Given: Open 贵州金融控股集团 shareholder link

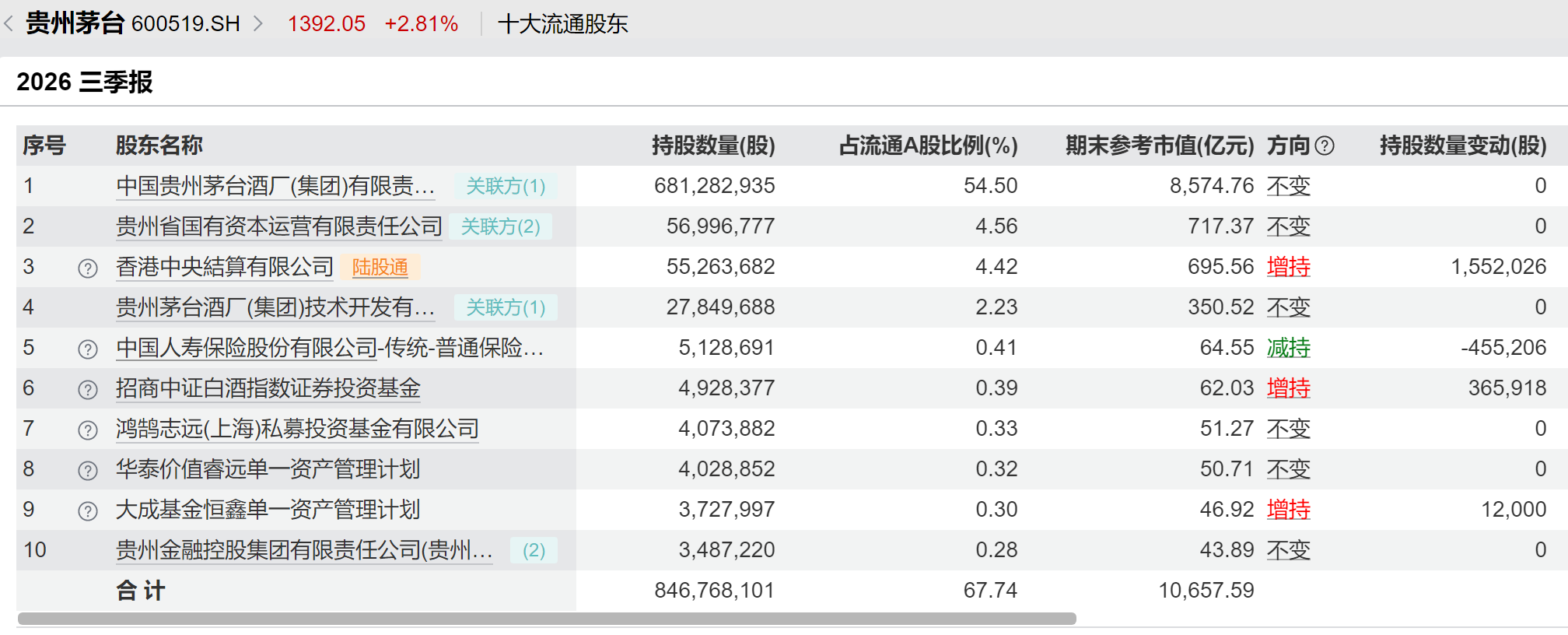Looking at the screenshot, I should pos(304,550).
